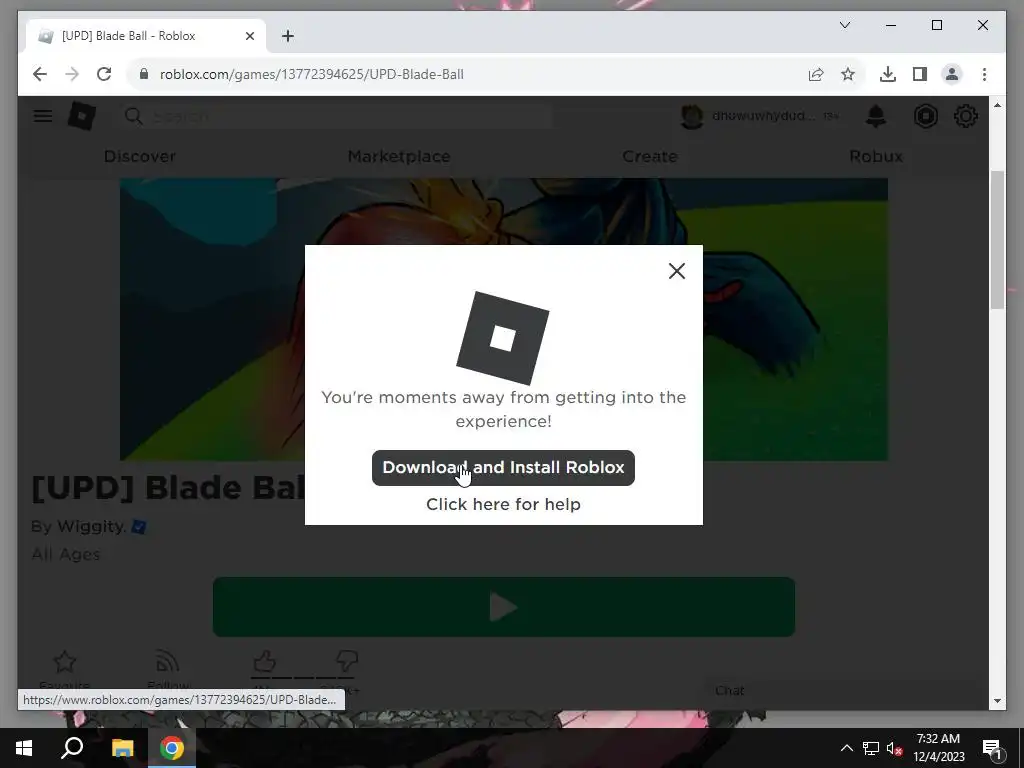Open the user avatar profile

click(x=692, y=116)
